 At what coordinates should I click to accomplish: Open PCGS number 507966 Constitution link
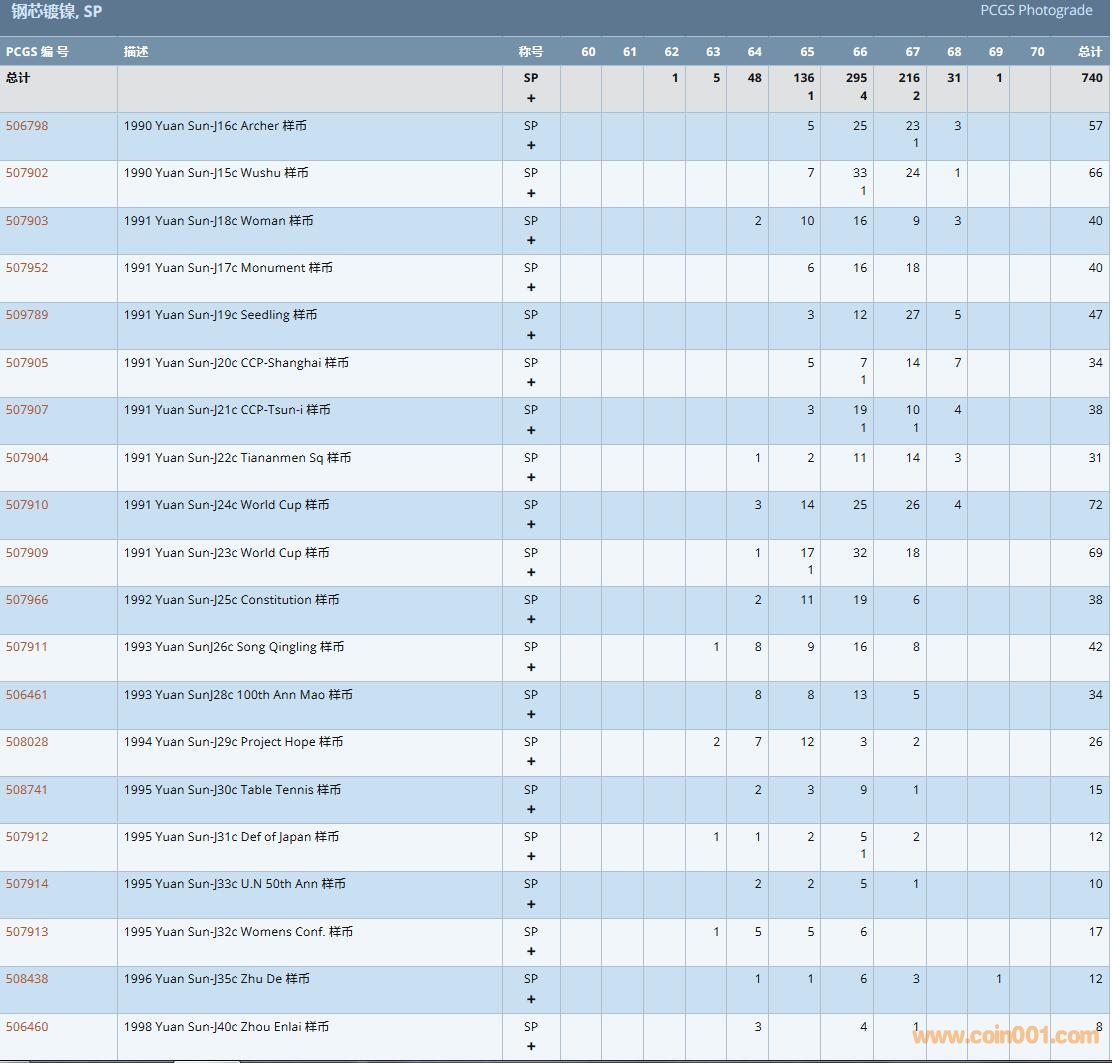[x=27, y=600]
